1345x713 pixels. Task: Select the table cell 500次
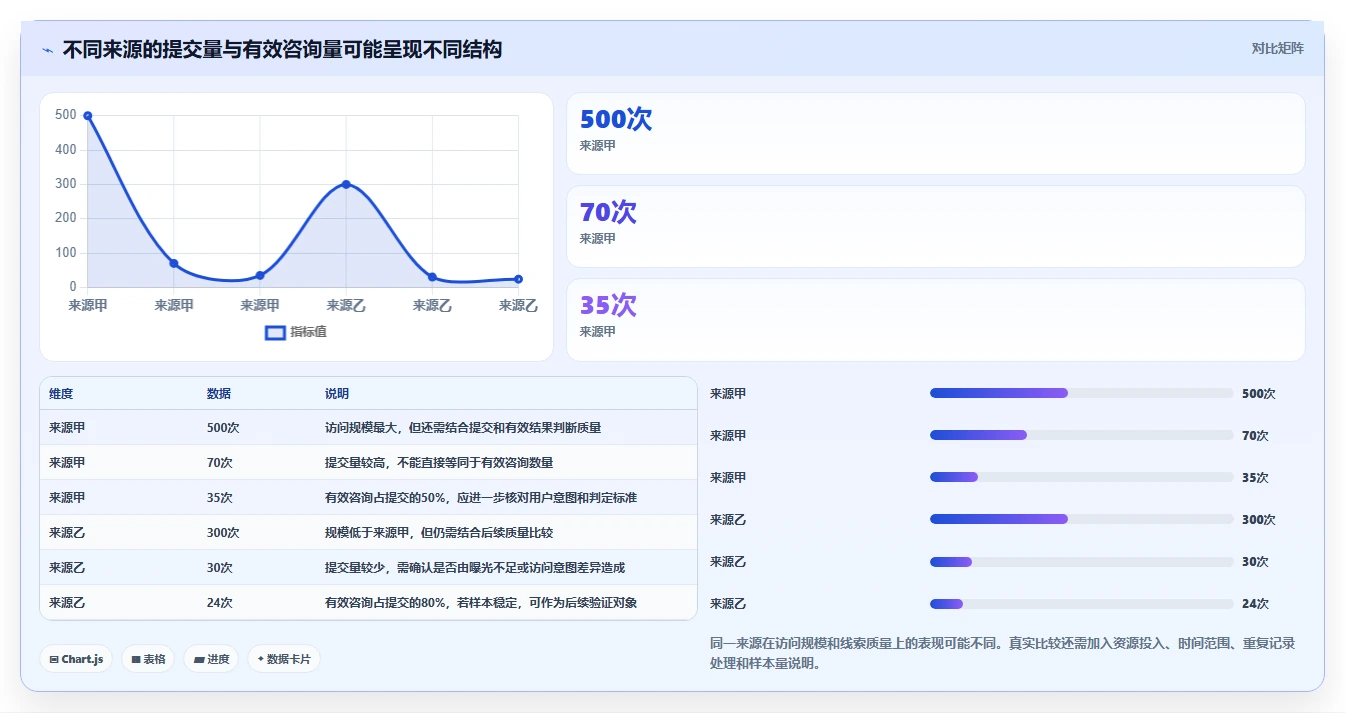click(x=223, y=428)
